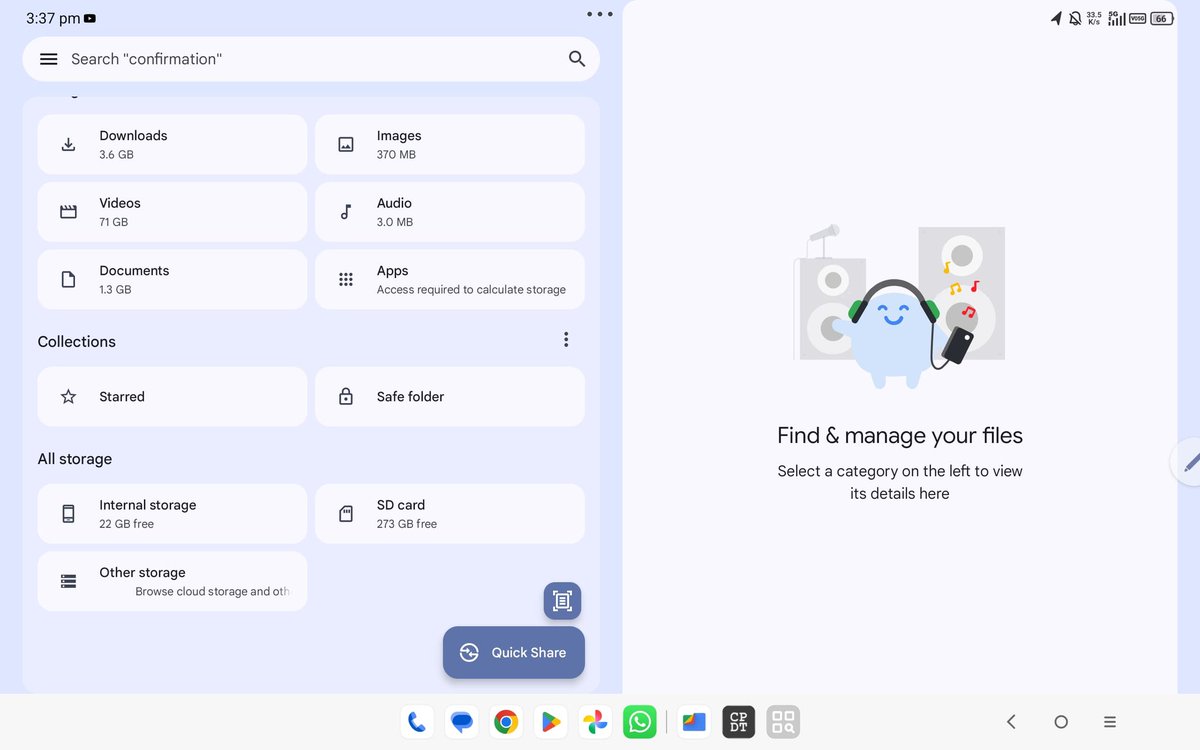Screen dimensions: 1200x750
Task: Open the Images category
Action: pos(450,144)
